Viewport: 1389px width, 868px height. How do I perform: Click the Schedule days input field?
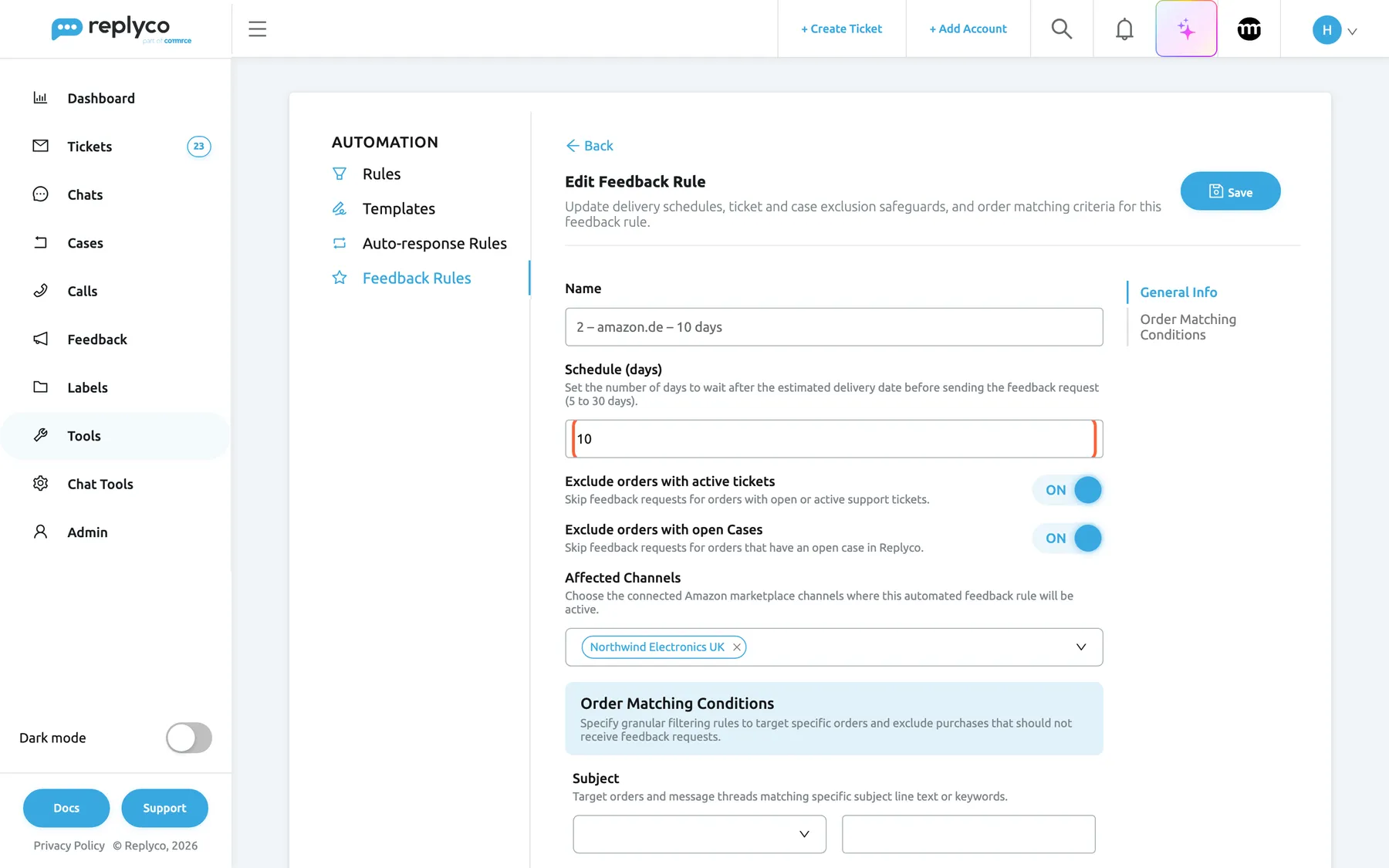click(833, 439)
